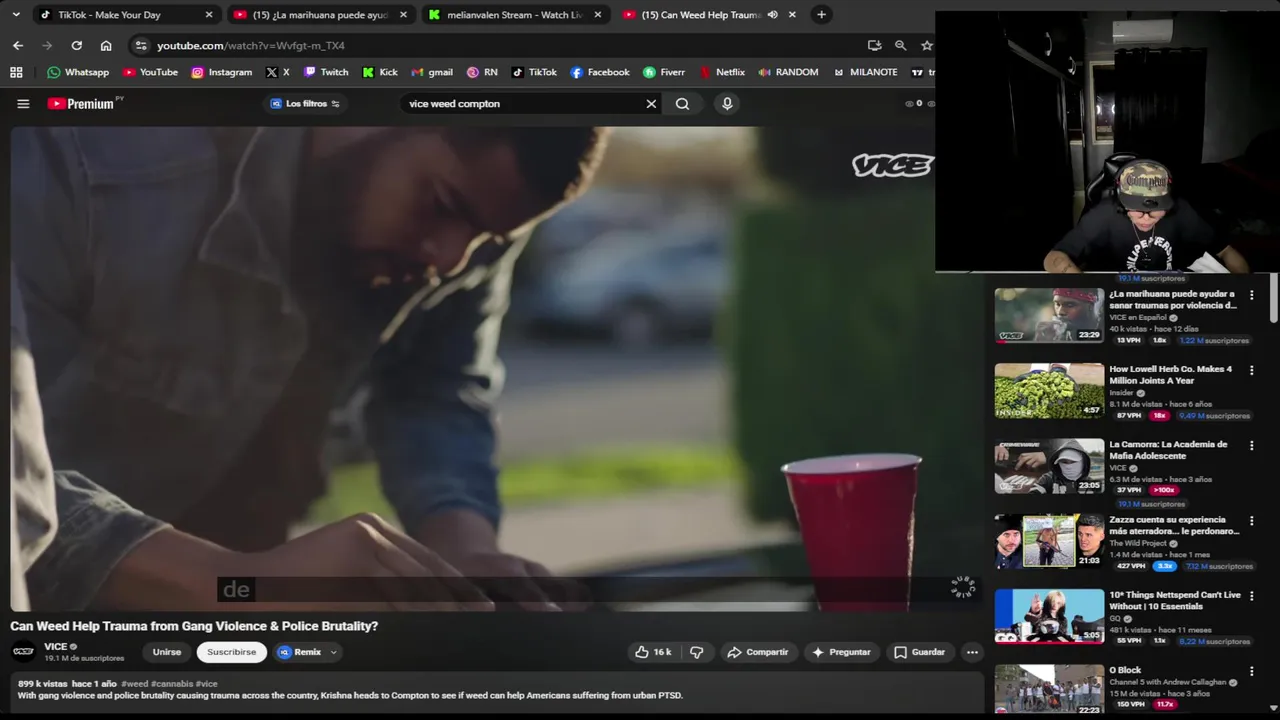Open La Camorra video thumbnail
This screenshot has width=1280, height=720.
[x=1049, y=465]
